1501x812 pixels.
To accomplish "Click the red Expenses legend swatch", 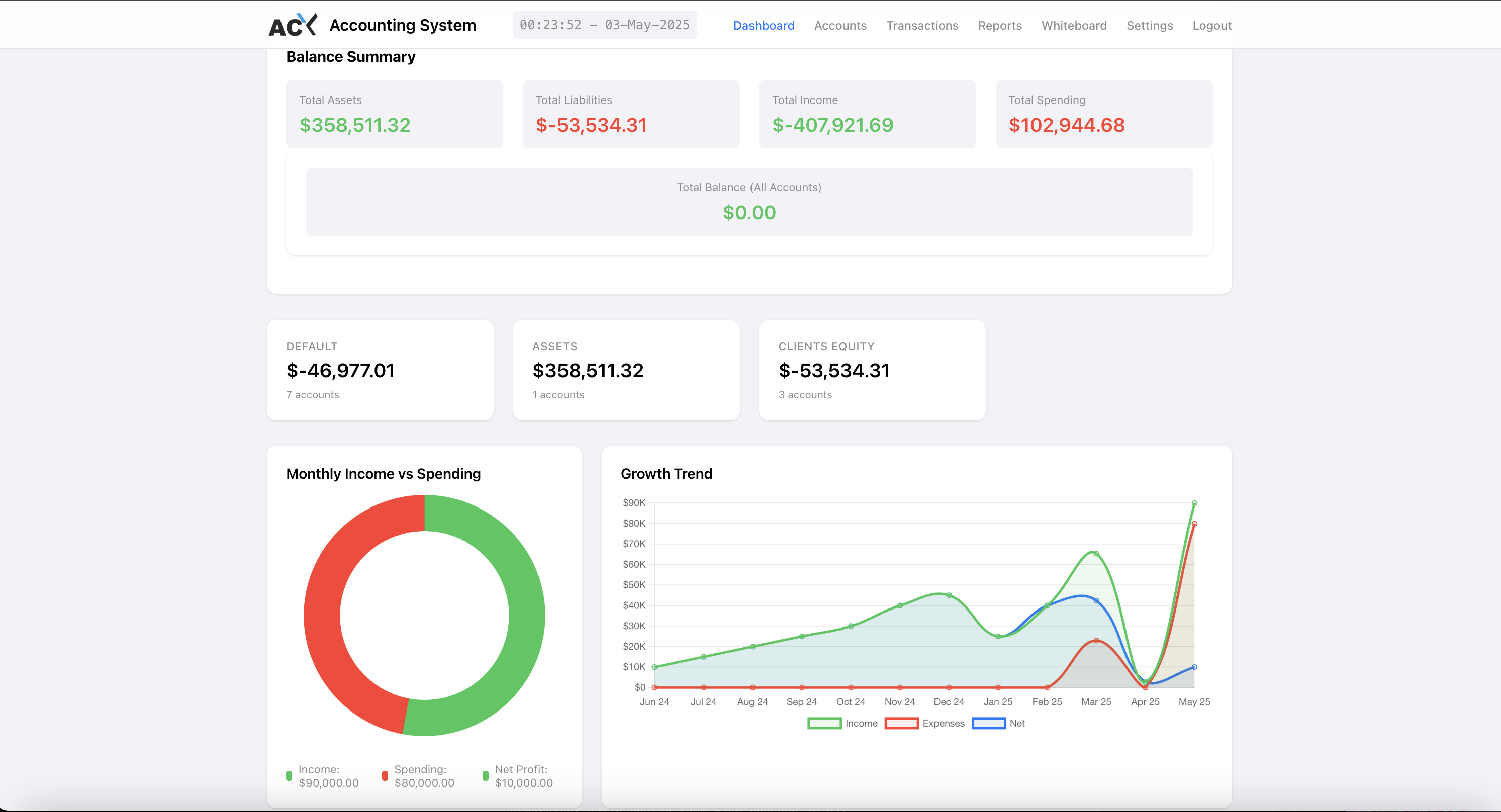I will [x=901, y=724].
